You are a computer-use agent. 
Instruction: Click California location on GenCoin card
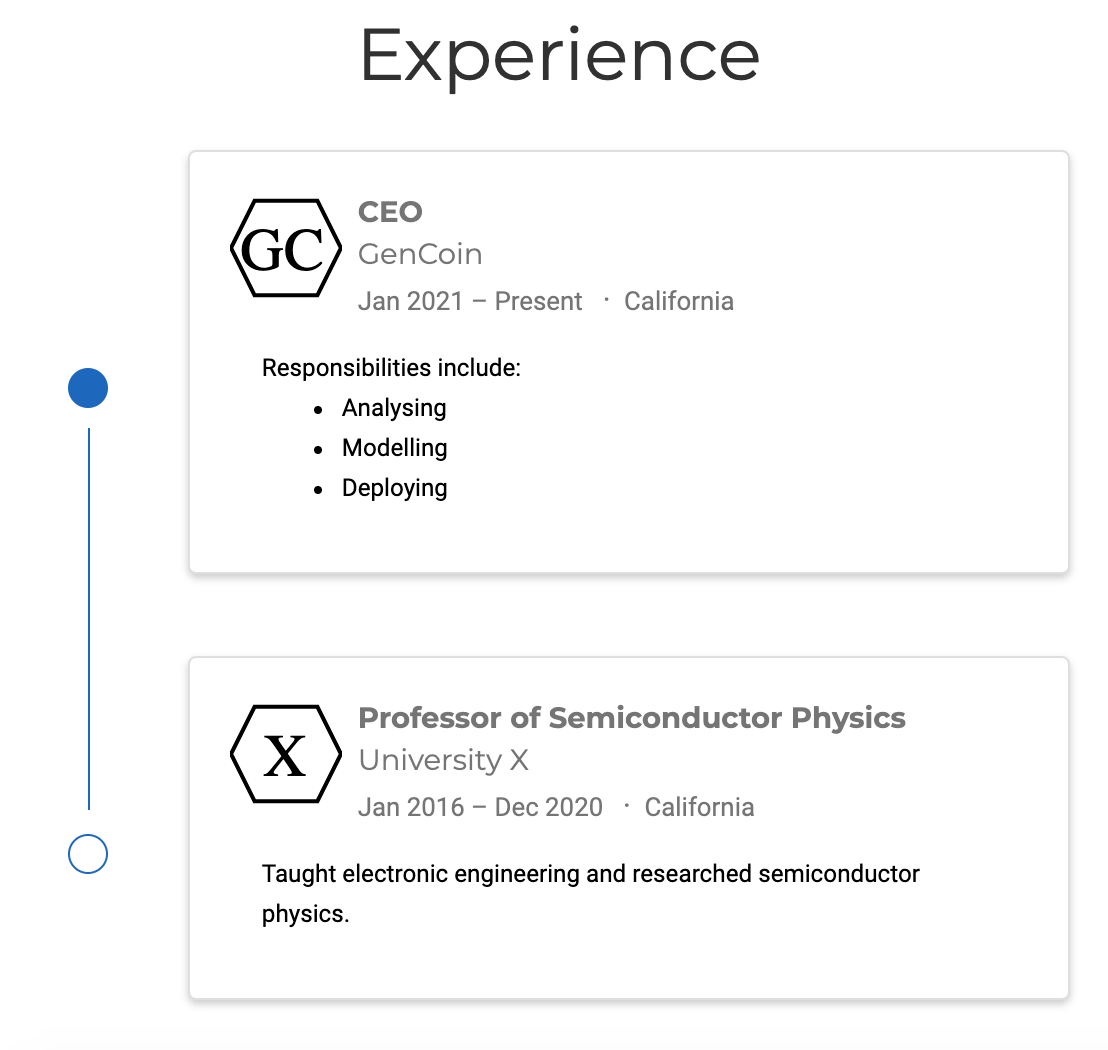[x=678, y=301]
